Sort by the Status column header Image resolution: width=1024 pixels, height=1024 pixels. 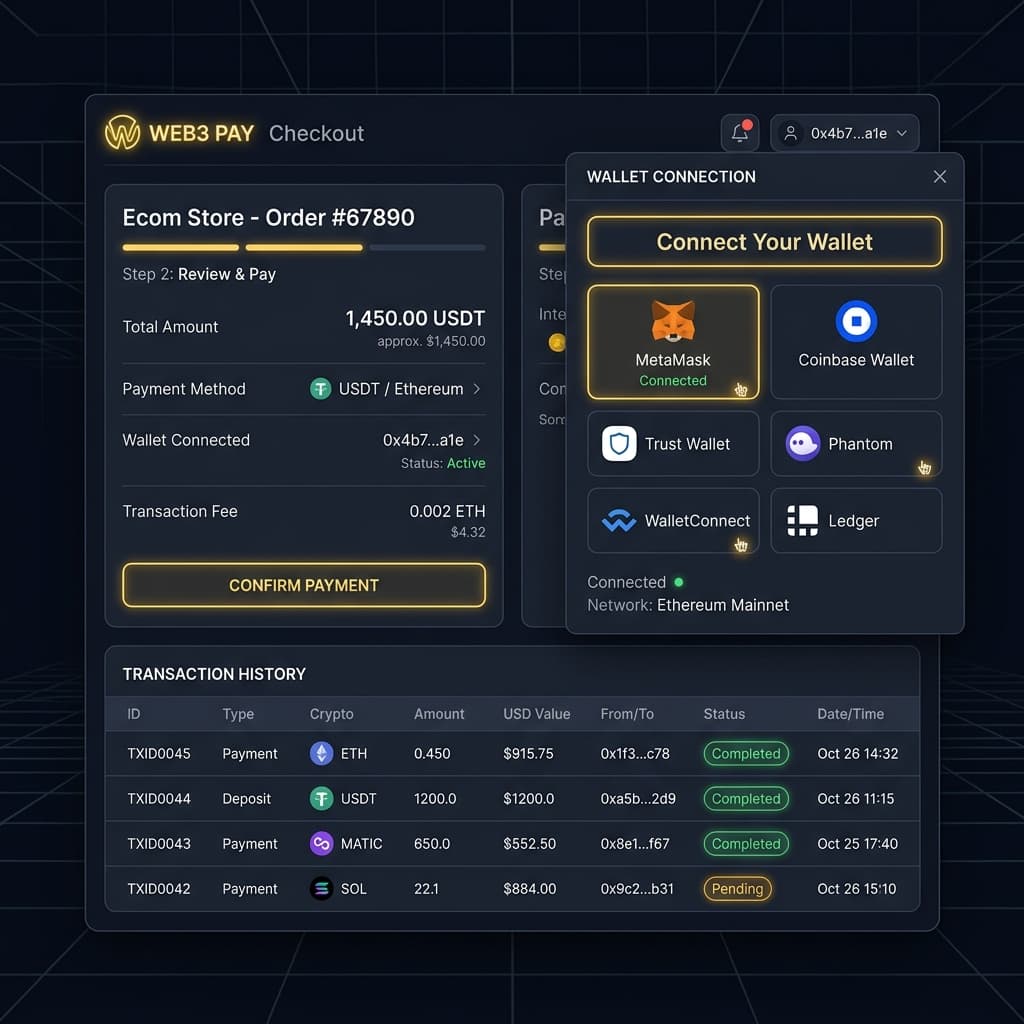coord(724,714)
